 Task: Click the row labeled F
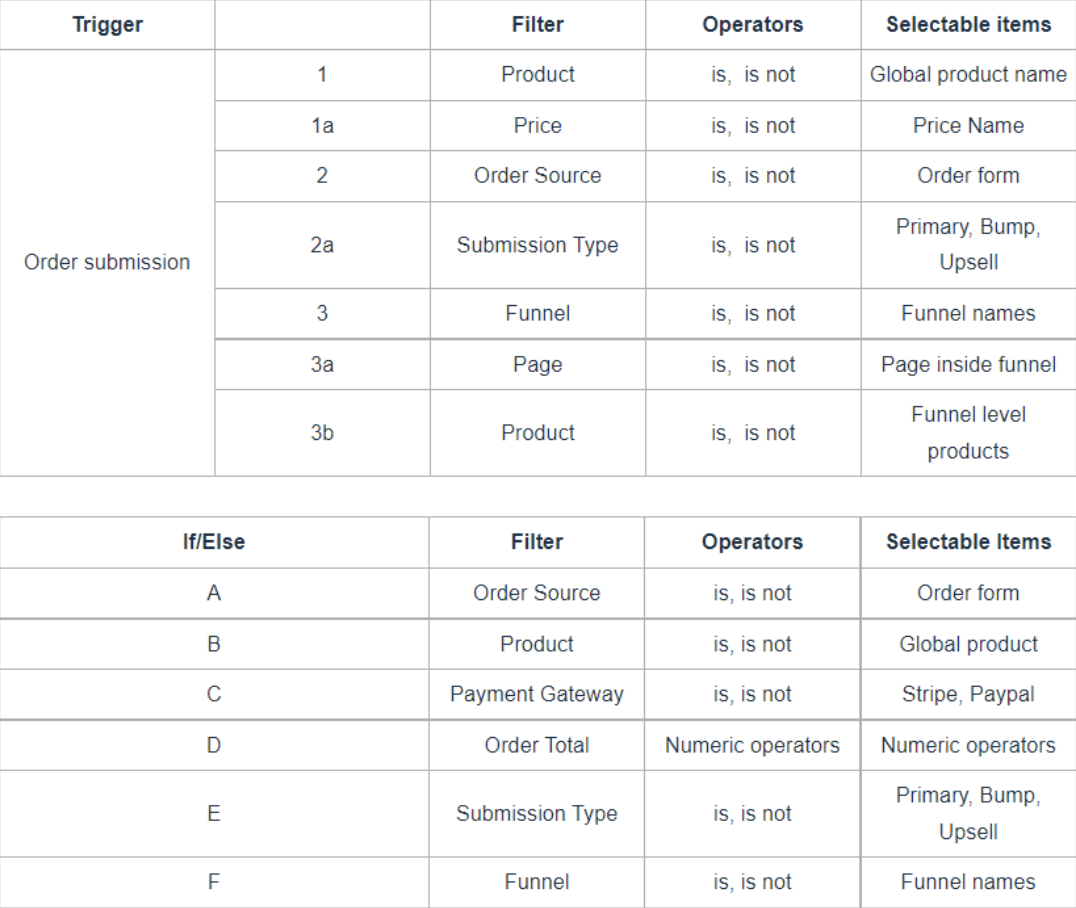coord(214,882)
